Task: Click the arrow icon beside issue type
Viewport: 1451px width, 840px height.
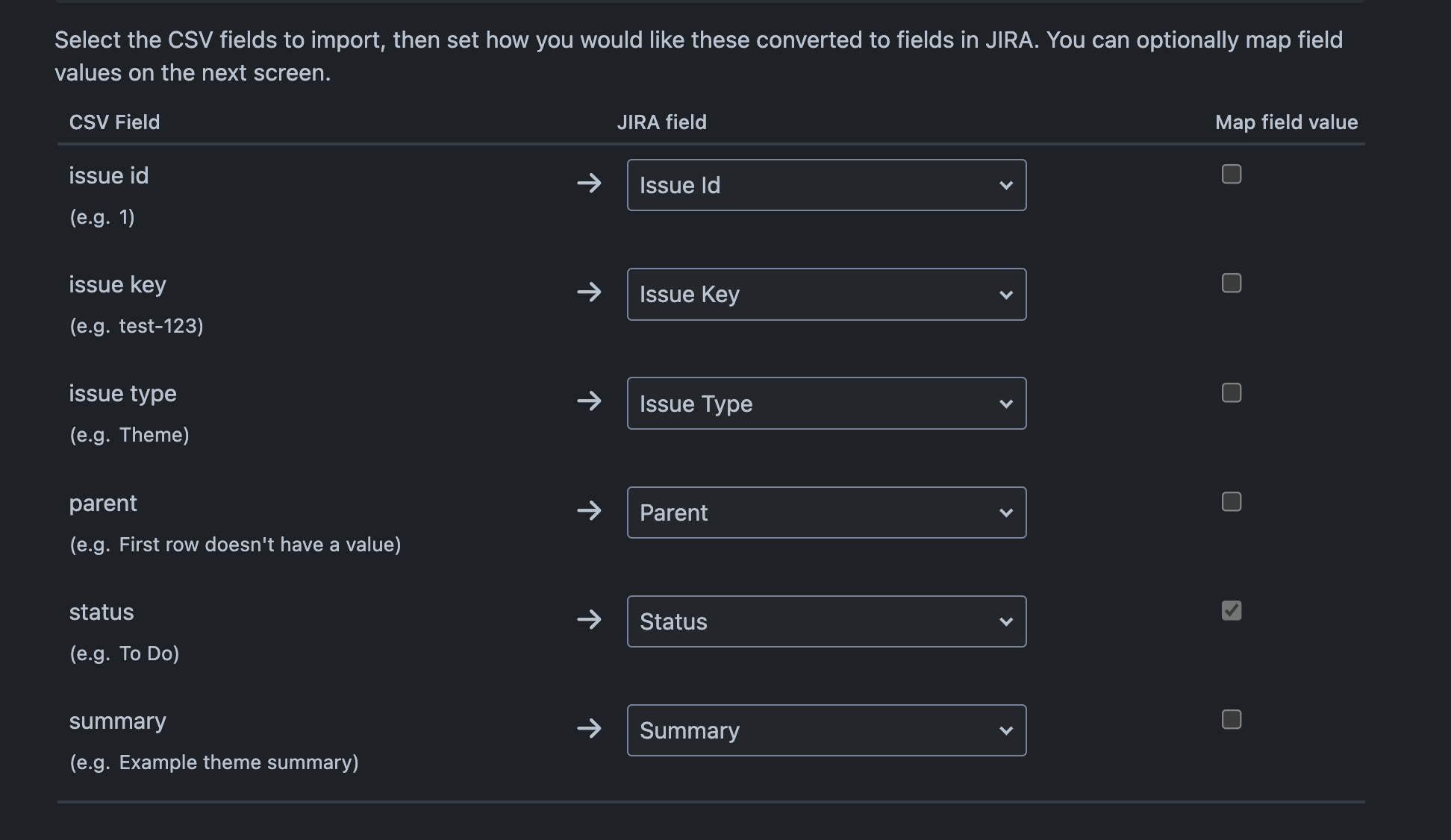Action: pos(589,401)
